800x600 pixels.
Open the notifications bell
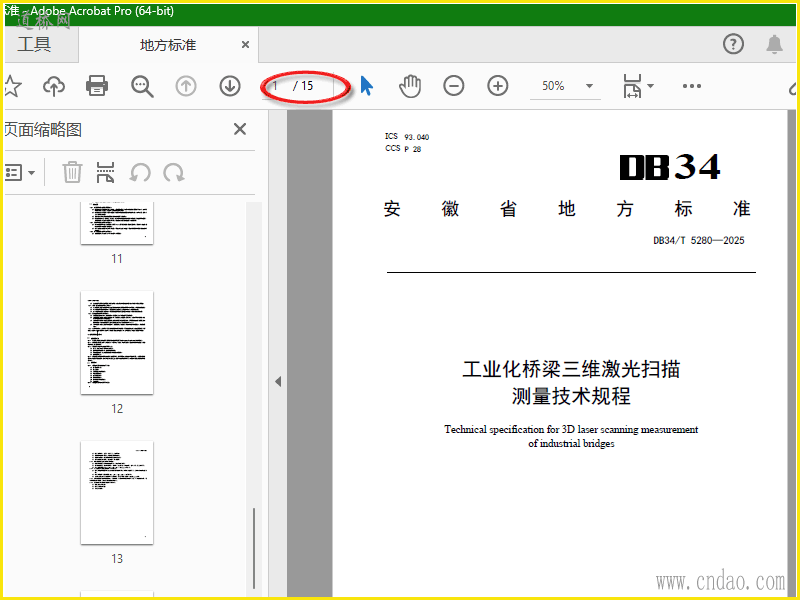[774, 44]
